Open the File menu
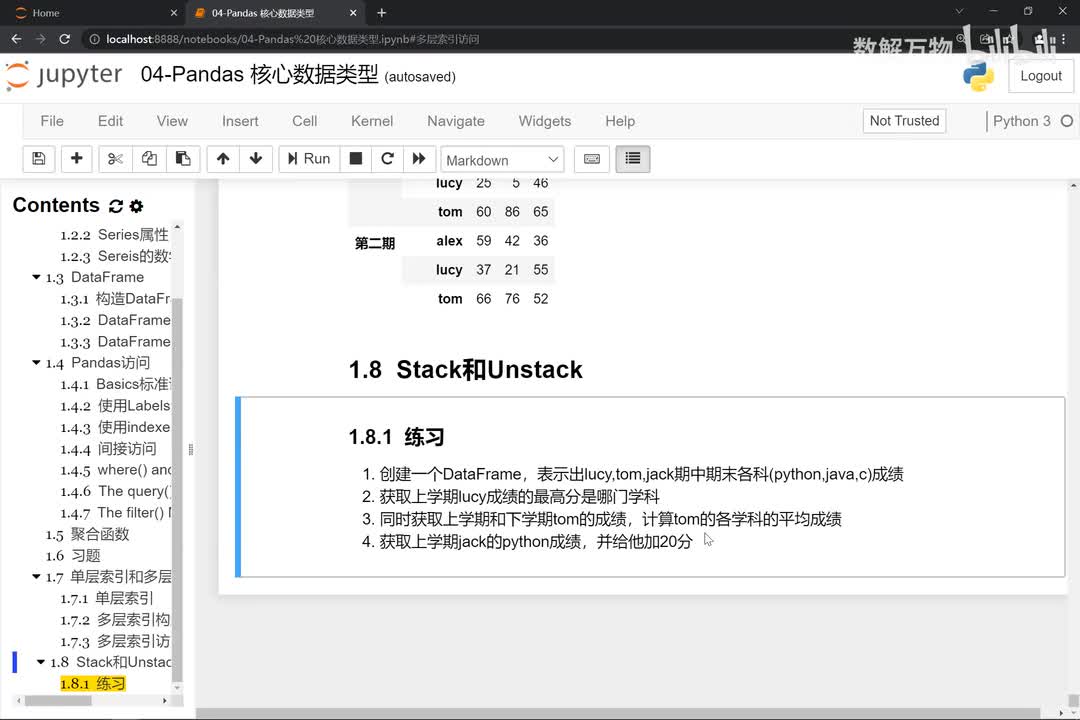Viewport: 1080px width, 720px height. coord(52,121)
